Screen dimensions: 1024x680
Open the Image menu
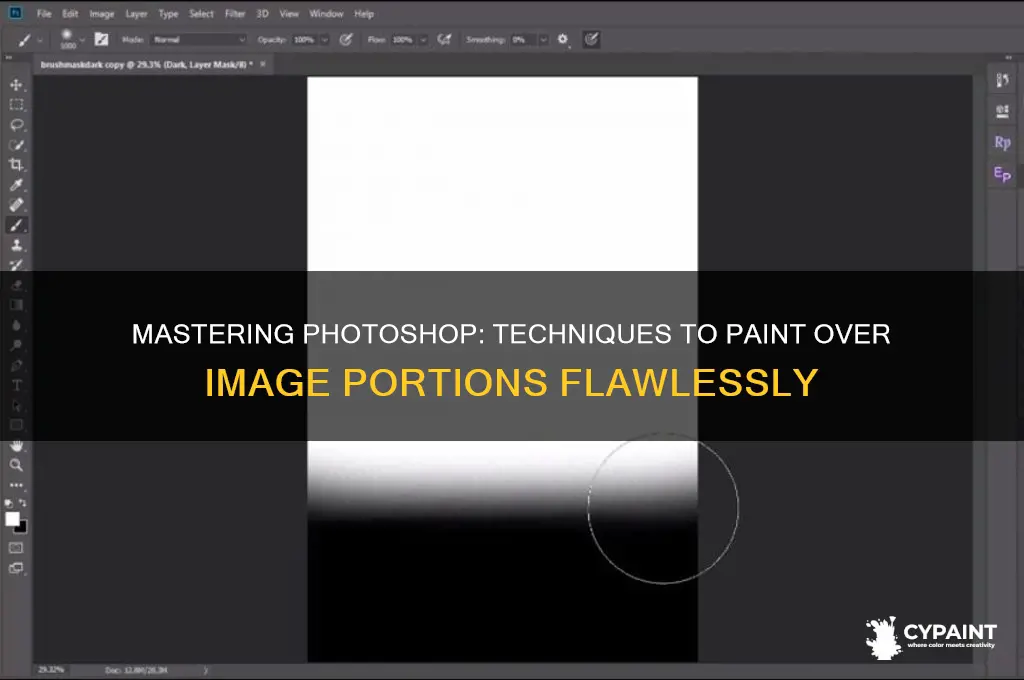coord(101,14)
